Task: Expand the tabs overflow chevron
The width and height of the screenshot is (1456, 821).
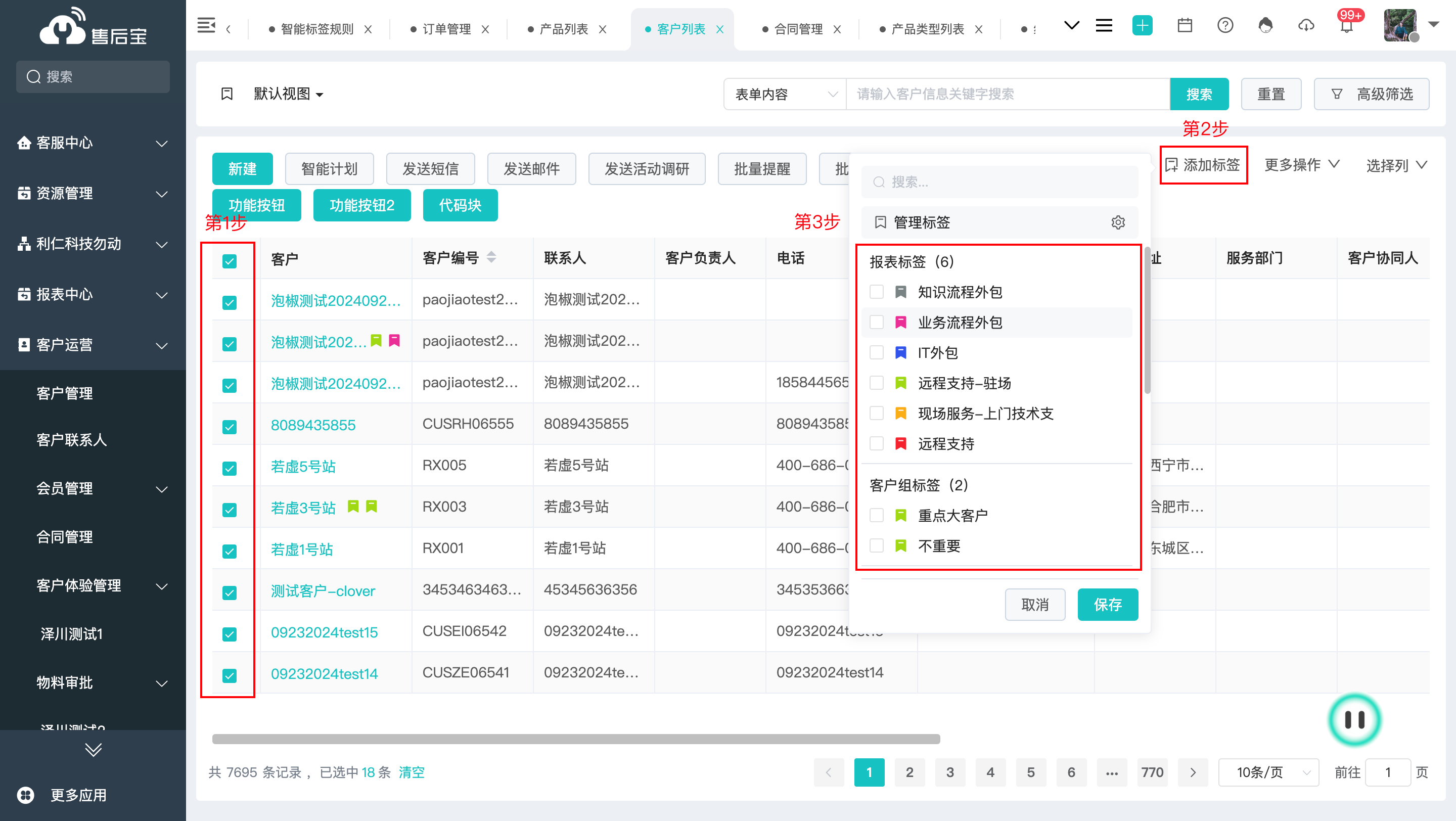Action: click(1072, 25)
